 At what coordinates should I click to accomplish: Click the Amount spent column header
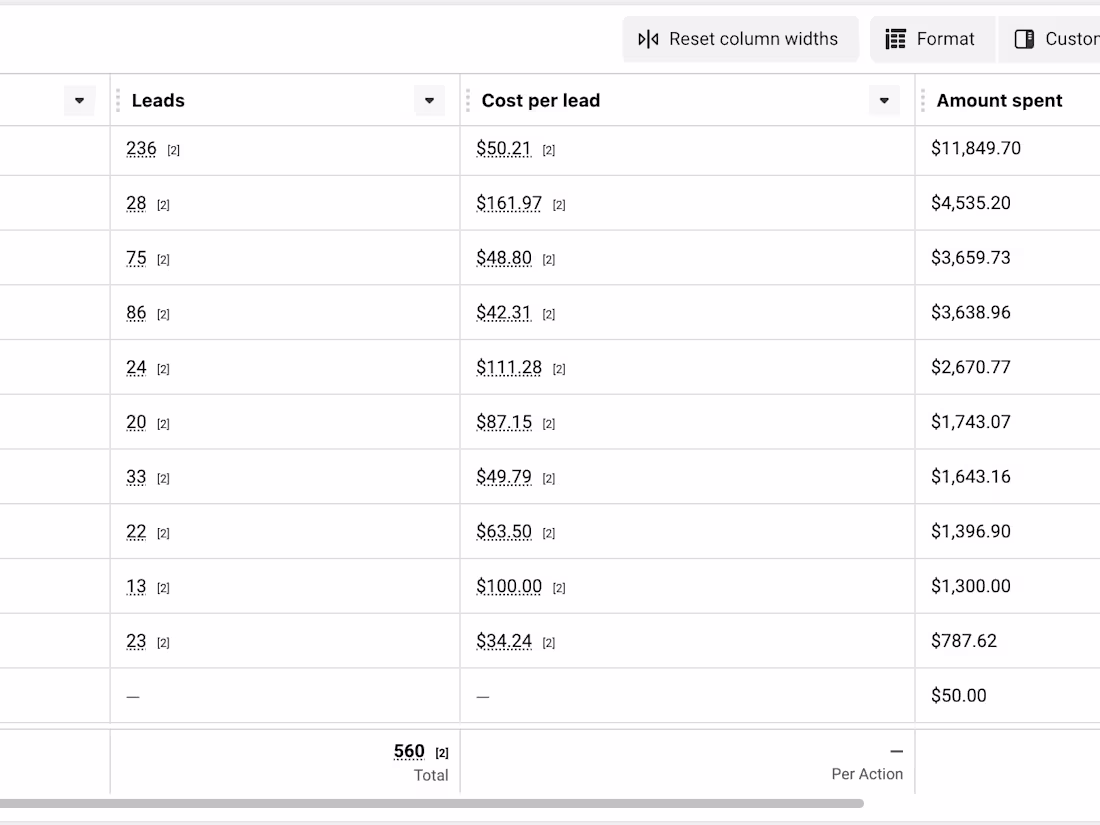click(x=999, y=100)
